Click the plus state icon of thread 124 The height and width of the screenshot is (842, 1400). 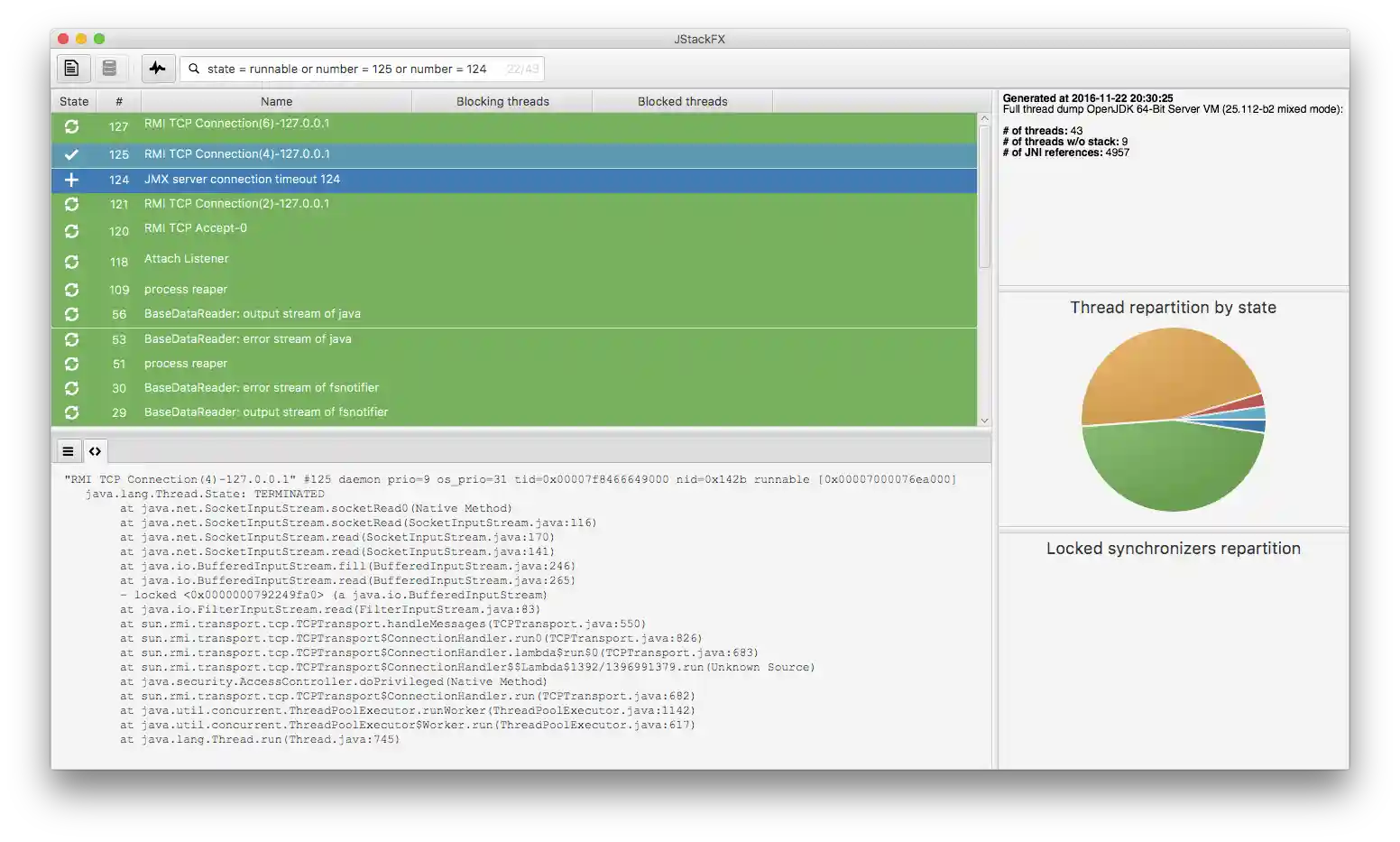(x=71, y=180)
